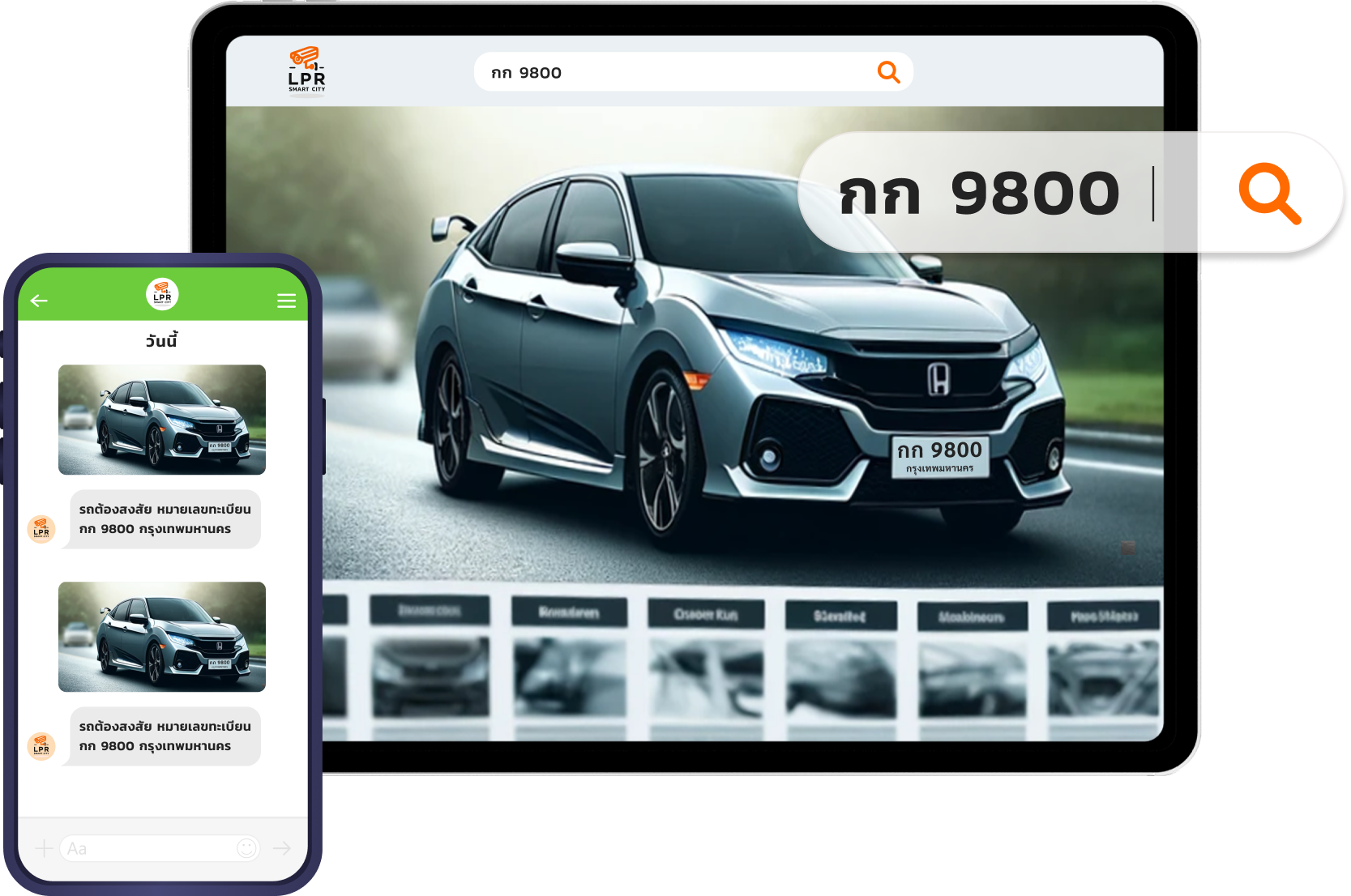Select the first รถต้องสงสัย message bubble
Screen dimensions: 1351x896
[x=165, y=519]
